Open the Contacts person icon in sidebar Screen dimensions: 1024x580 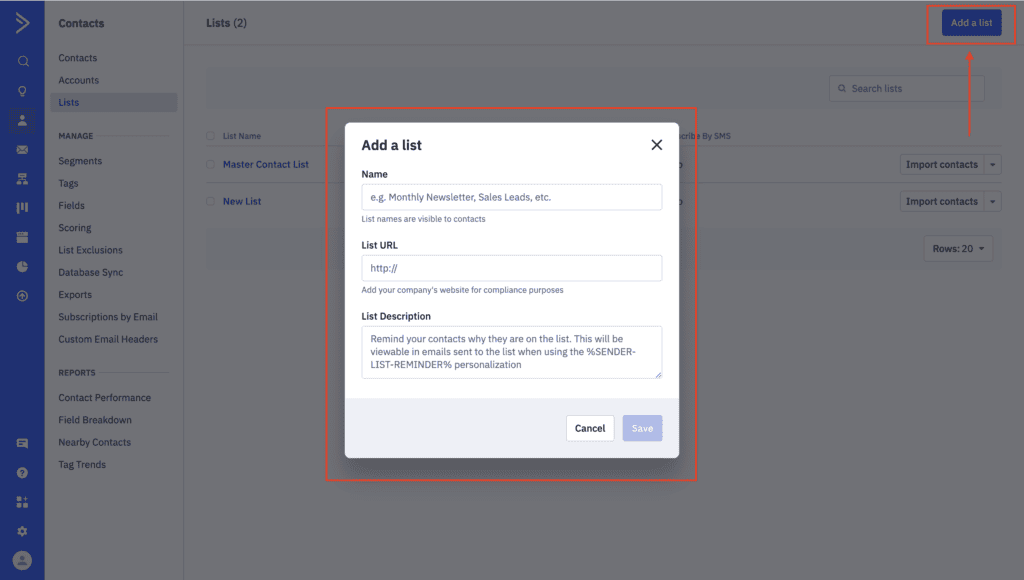click(x=22, y=120)
